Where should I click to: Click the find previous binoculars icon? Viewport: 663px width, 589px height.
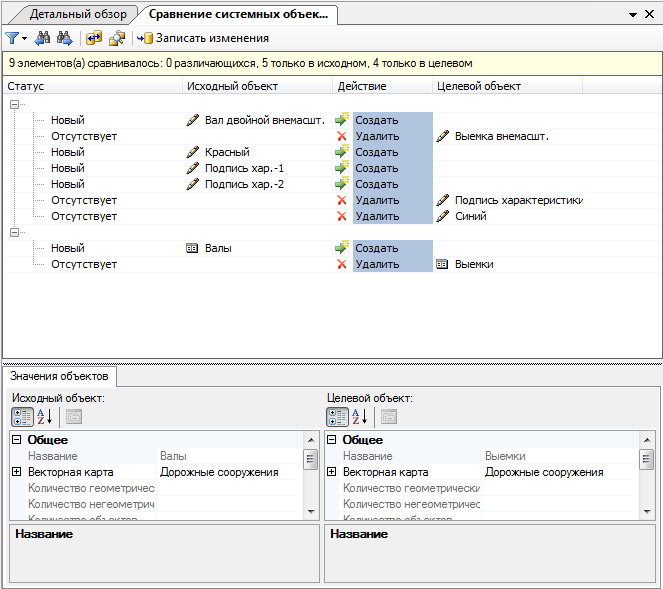point(42,38)
